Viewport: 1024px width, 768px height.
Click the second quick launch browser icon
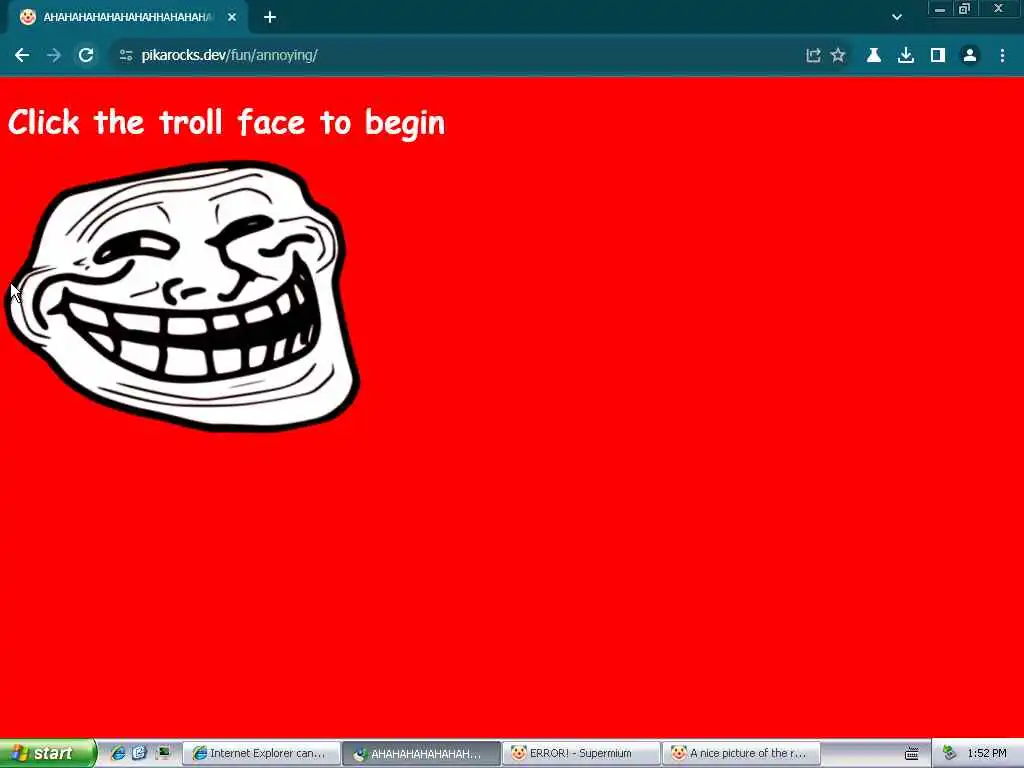click(140, 753)
